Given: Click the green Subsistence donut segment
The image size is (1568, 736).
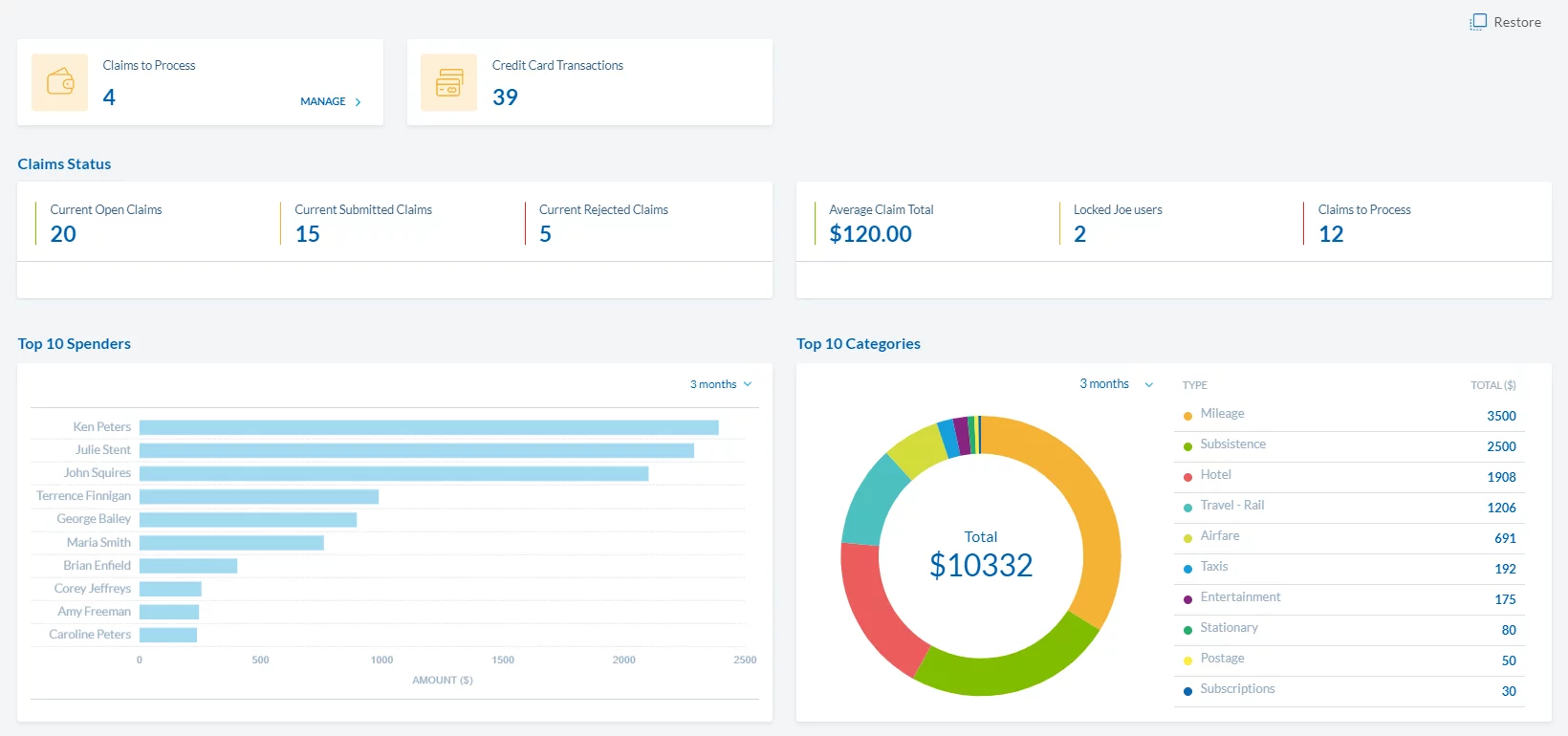Looking at the screenshot, I should point(1004,670).
